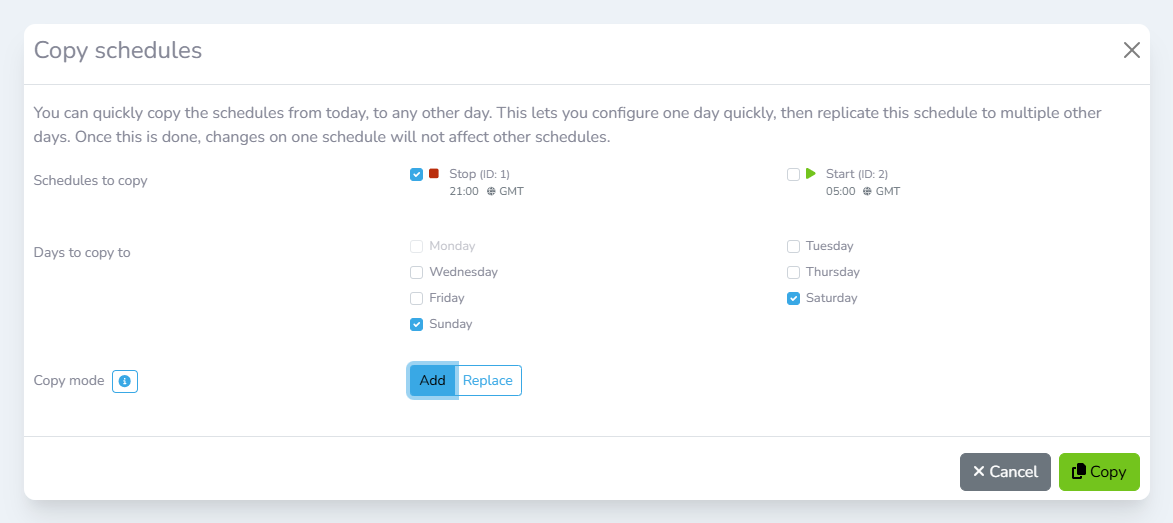The height and width of the screenshot is (523, 1173).
Task: Uncheck the Saturday checkbox
Action: click(793, 298)
